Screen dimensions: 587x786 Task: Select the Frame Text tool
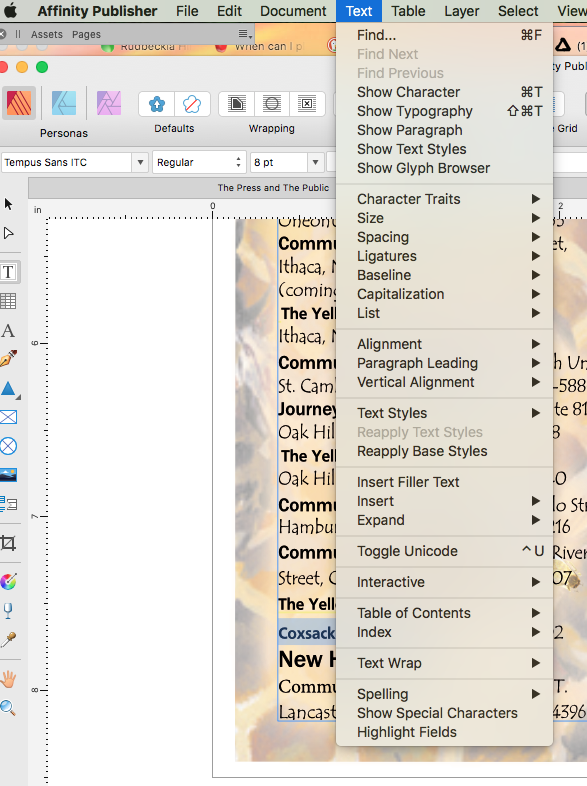click(x=9, y=272)
